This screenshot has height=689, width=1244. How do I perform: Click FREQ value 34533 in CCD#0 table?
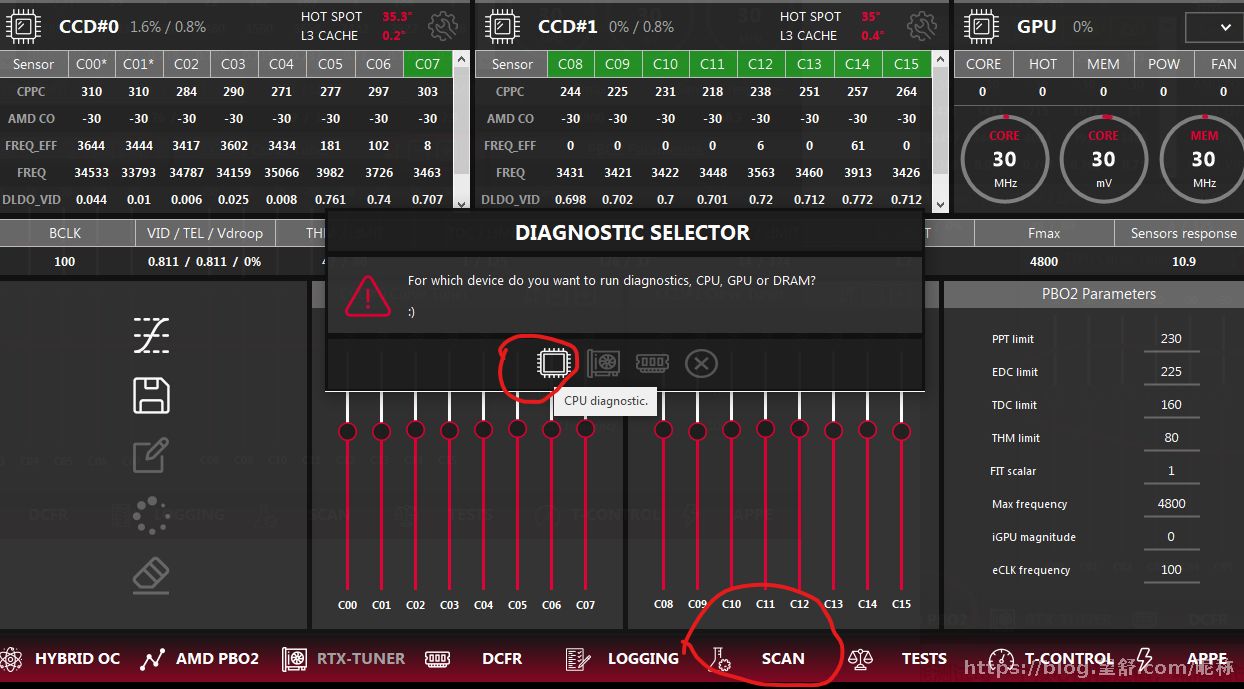pyautogui.click(x=91, y=173)
